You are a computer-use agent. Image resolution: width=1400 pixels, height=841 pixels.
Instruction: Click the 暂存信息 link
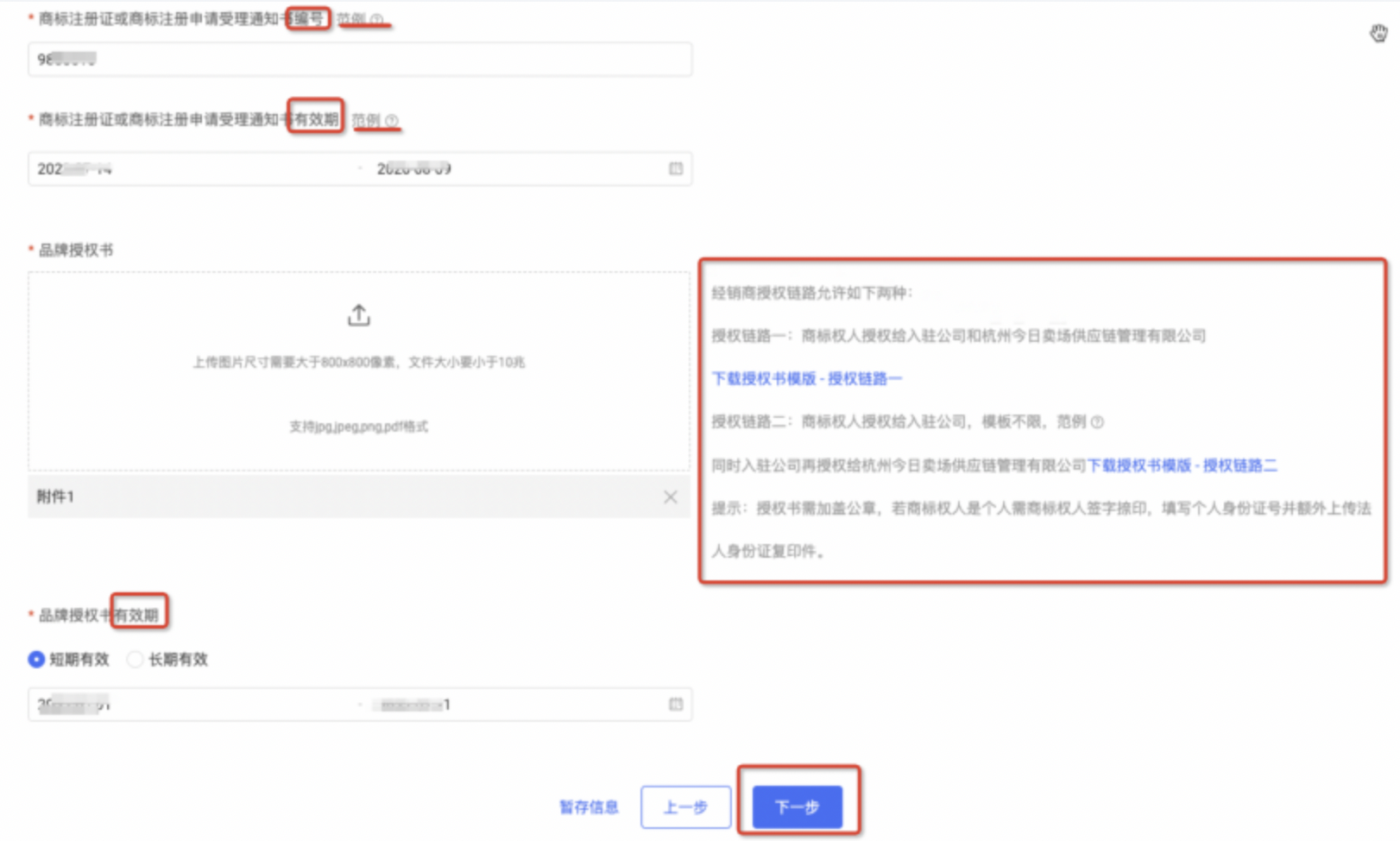(x=589, y=806)
